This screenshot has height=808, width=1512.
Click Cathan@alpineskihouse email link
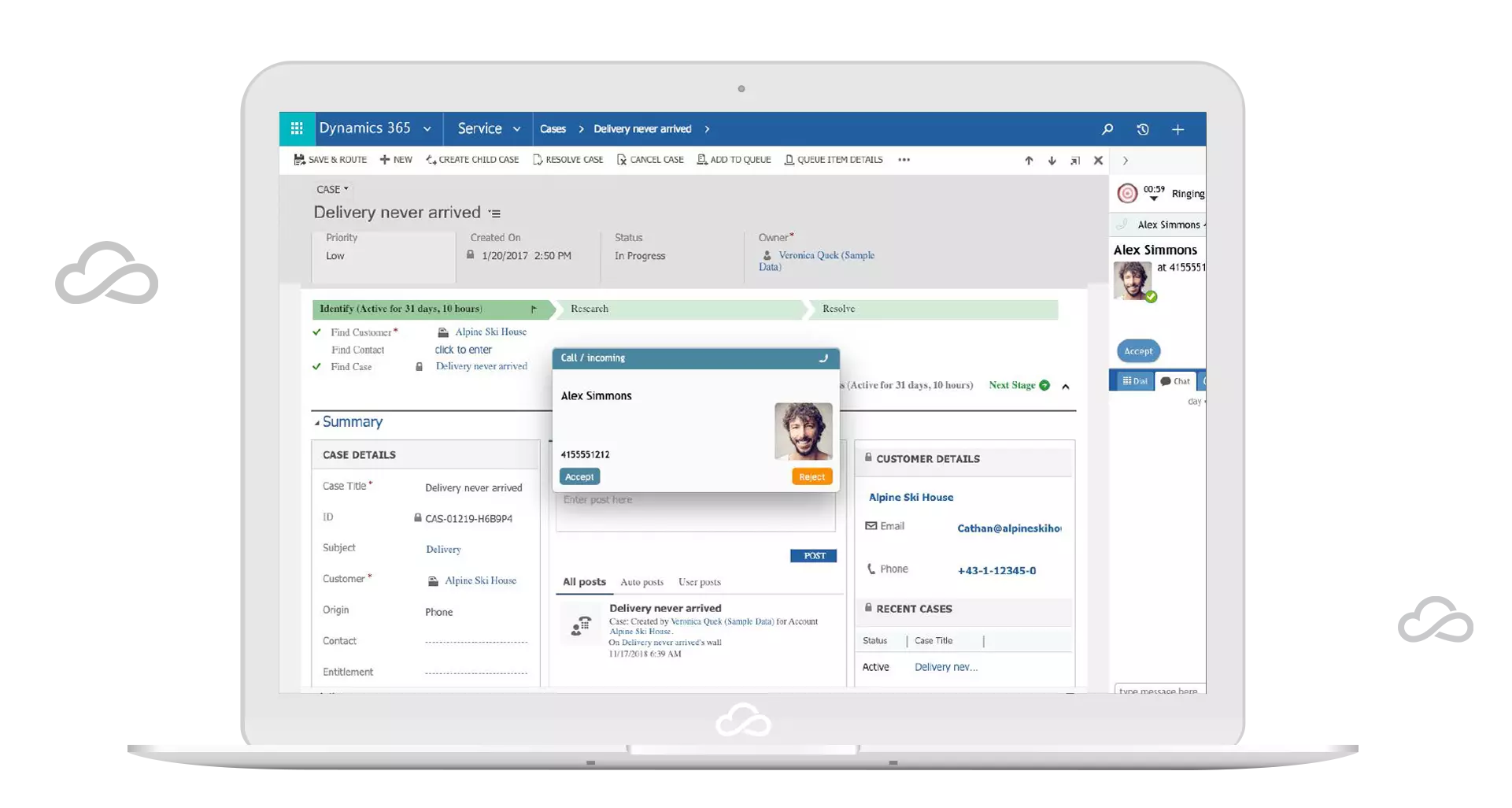[x=1009, y=528]
